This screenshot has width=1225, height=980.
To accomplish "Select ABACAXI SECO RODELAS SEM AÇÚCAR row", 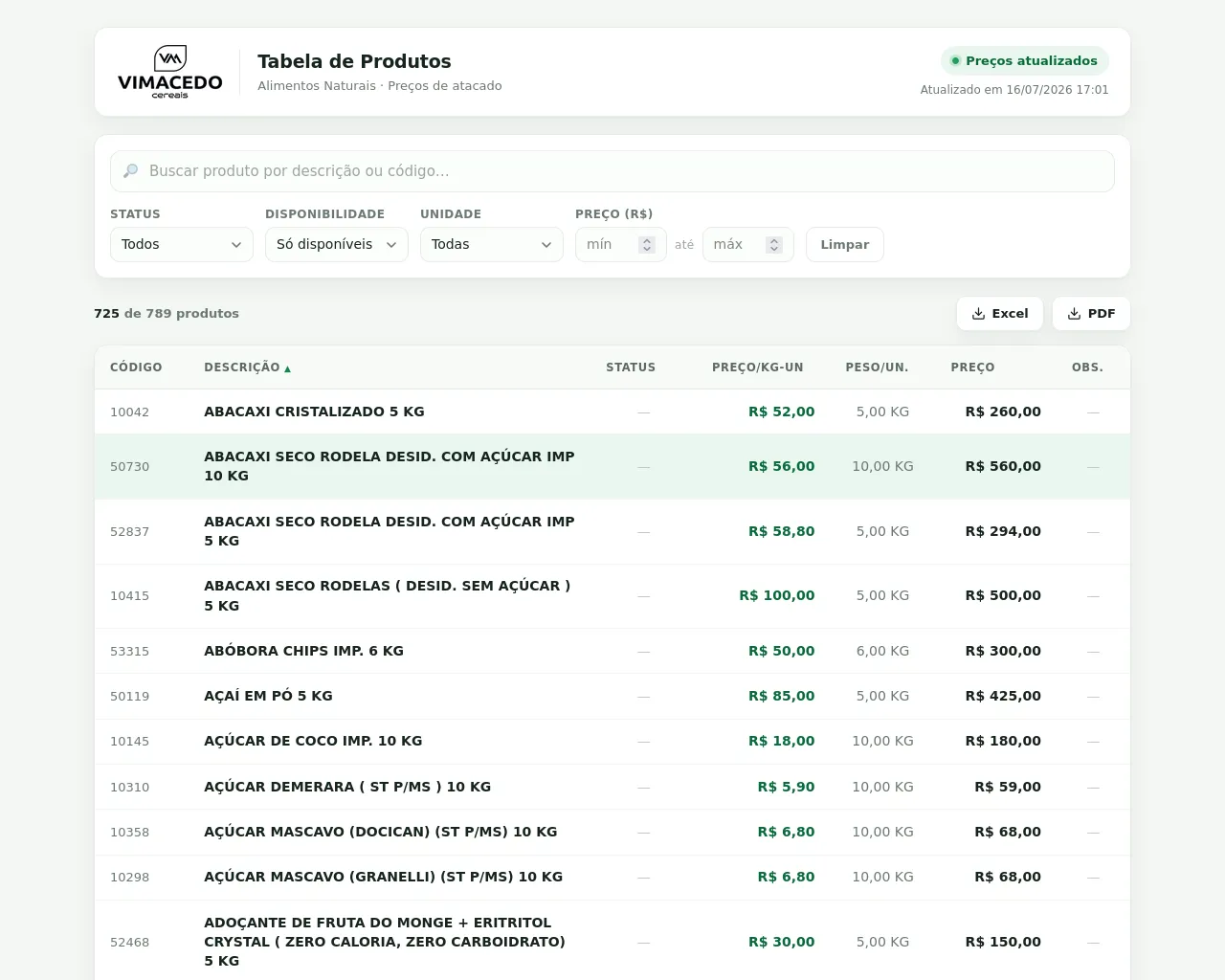I will (612, 596).
